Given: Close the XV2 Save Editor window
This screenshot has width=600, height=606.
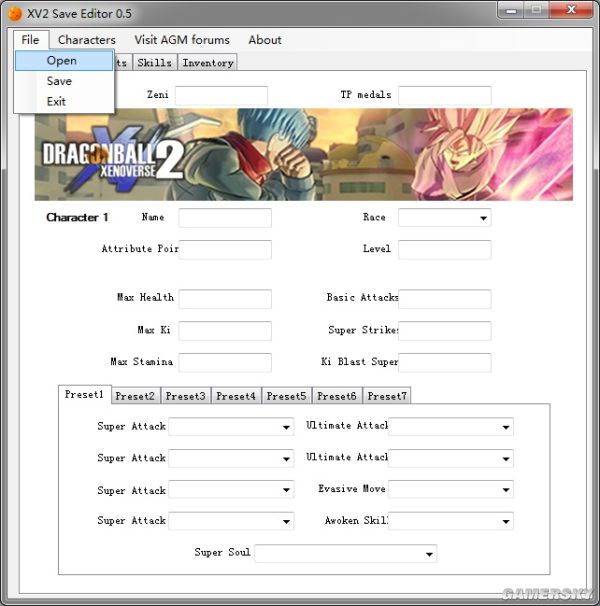Looking at the screenshot, I should click(571, 10).
